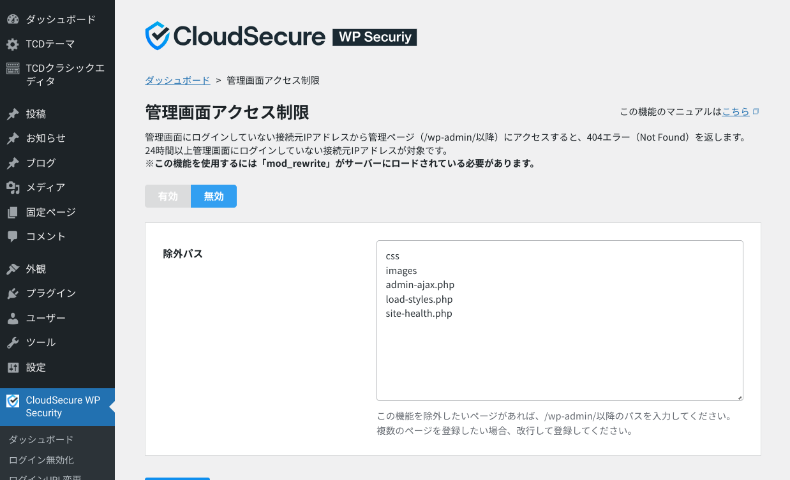The height and width of the screenshot is (480, 790).
Task: Click the 外観 paintbrush icon
Action: pyautogui.click(x=13, y=269)
